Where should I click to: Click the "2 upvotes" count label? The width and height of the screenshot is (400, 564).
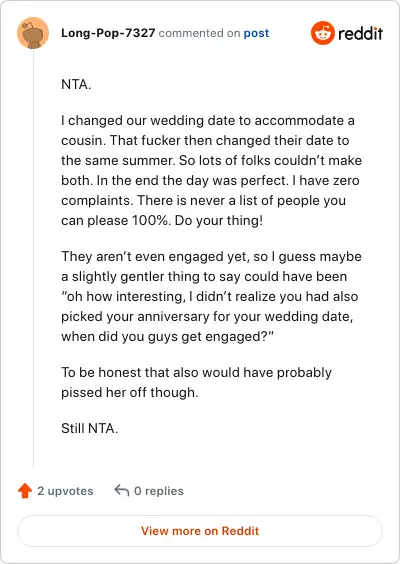[65, 491]
